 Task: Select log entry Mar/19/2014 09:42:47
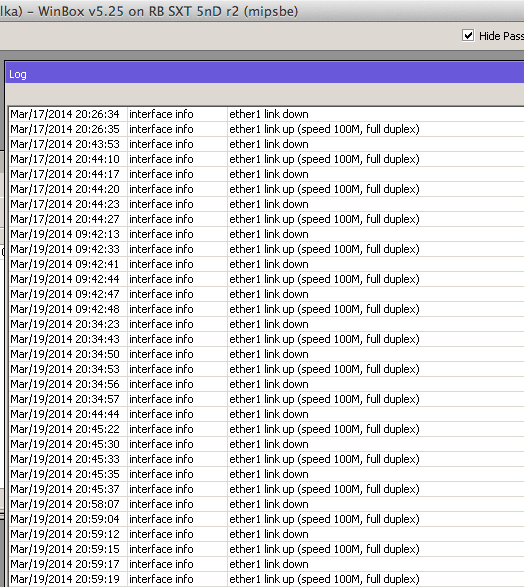tap(266, 294)
